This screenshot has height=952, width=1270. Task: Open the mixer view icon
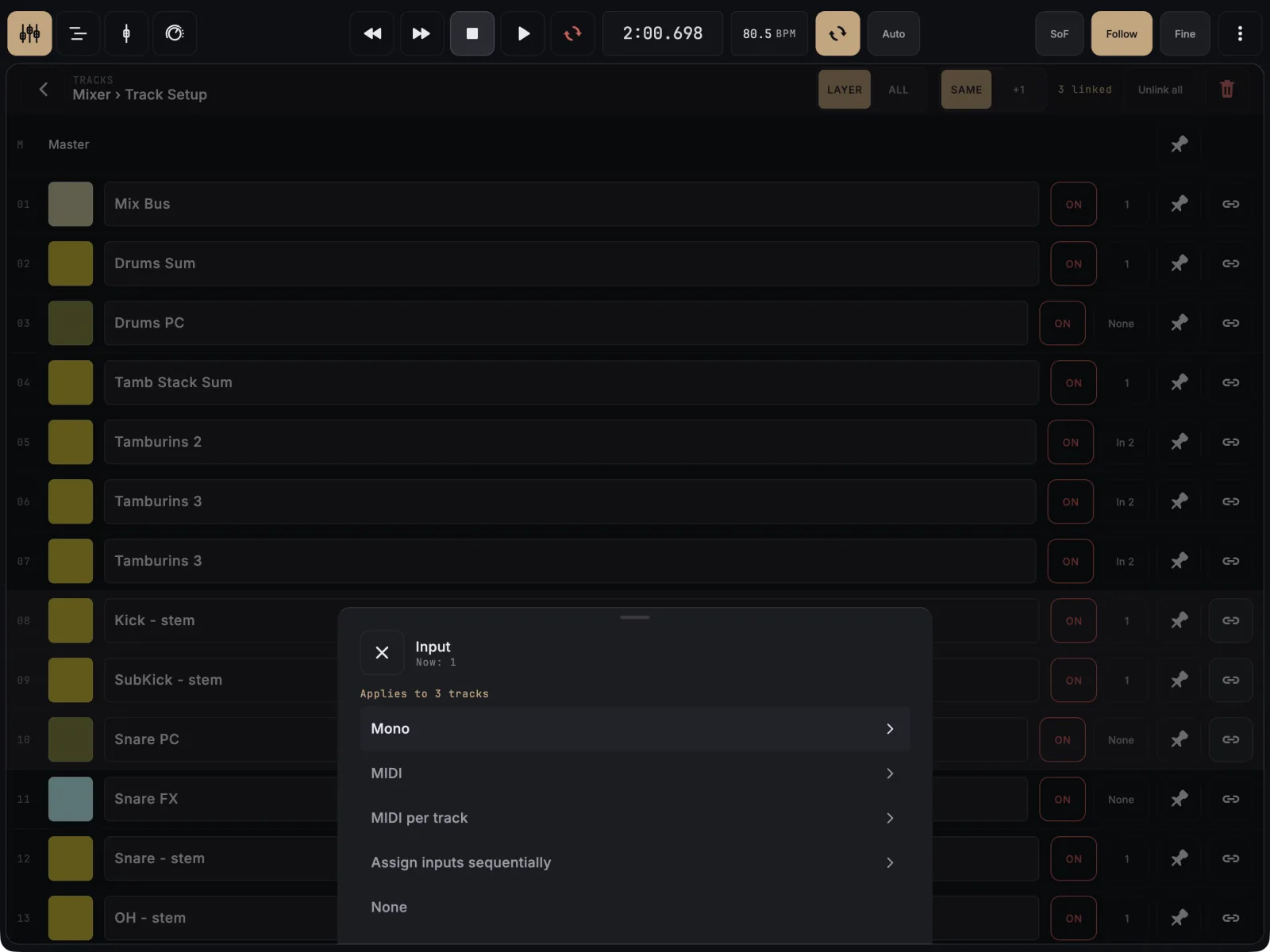[x=30, y=33]
